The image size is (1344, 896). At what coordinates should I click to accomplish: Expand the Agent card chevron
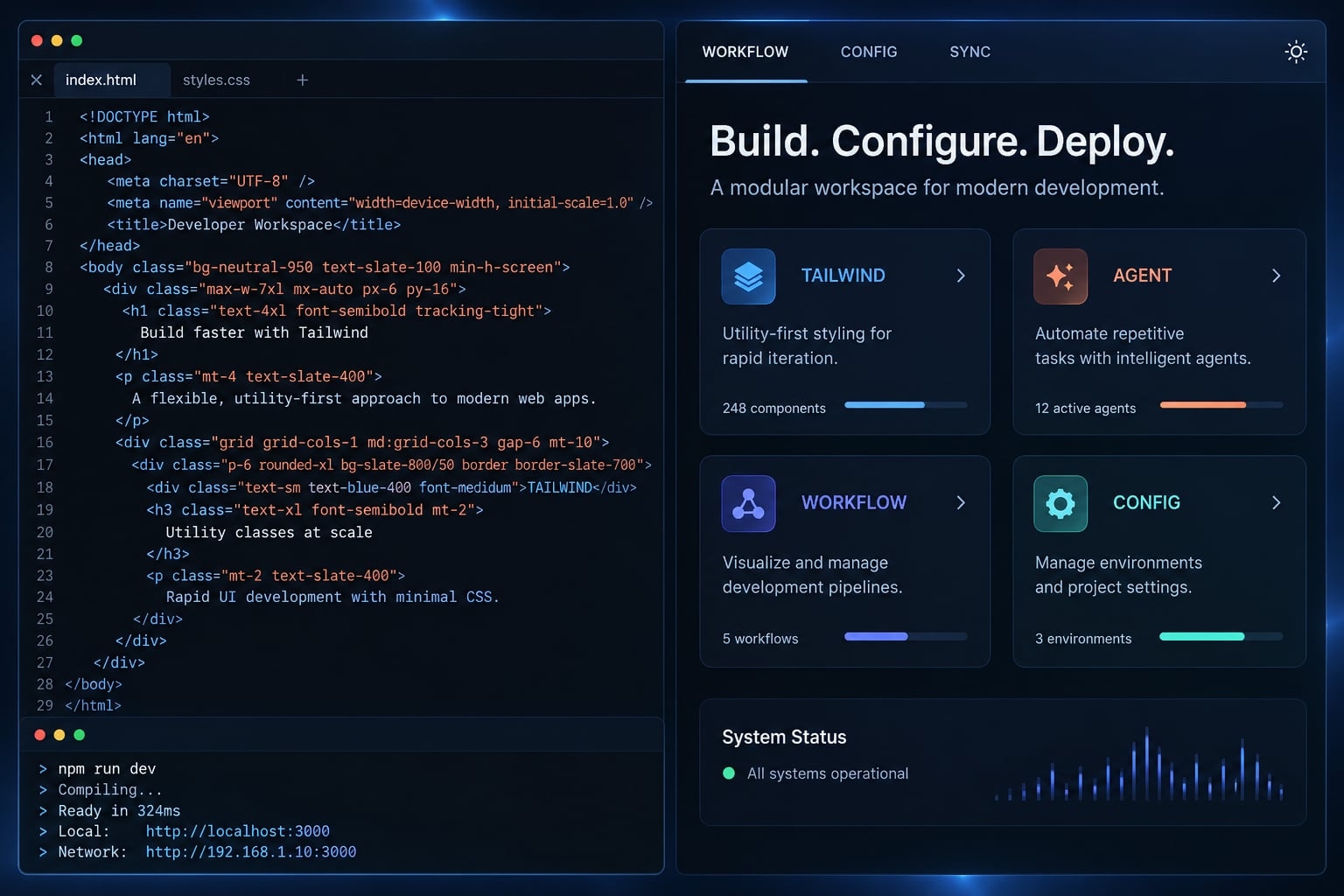coord(1276,276)
